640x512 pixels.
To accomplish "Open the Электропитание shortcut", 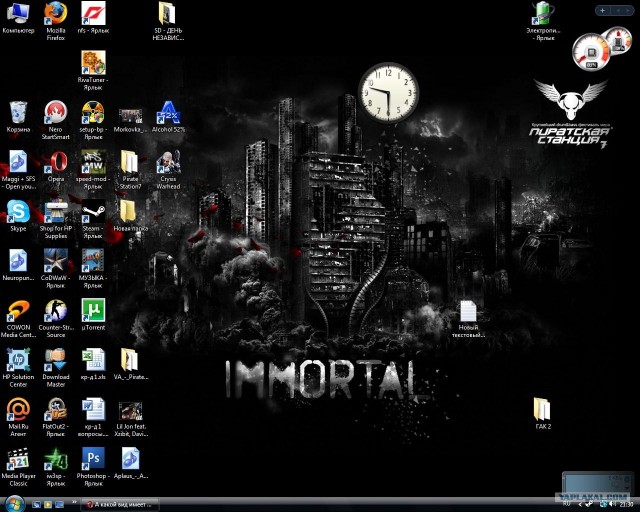I will coord(543,21).
